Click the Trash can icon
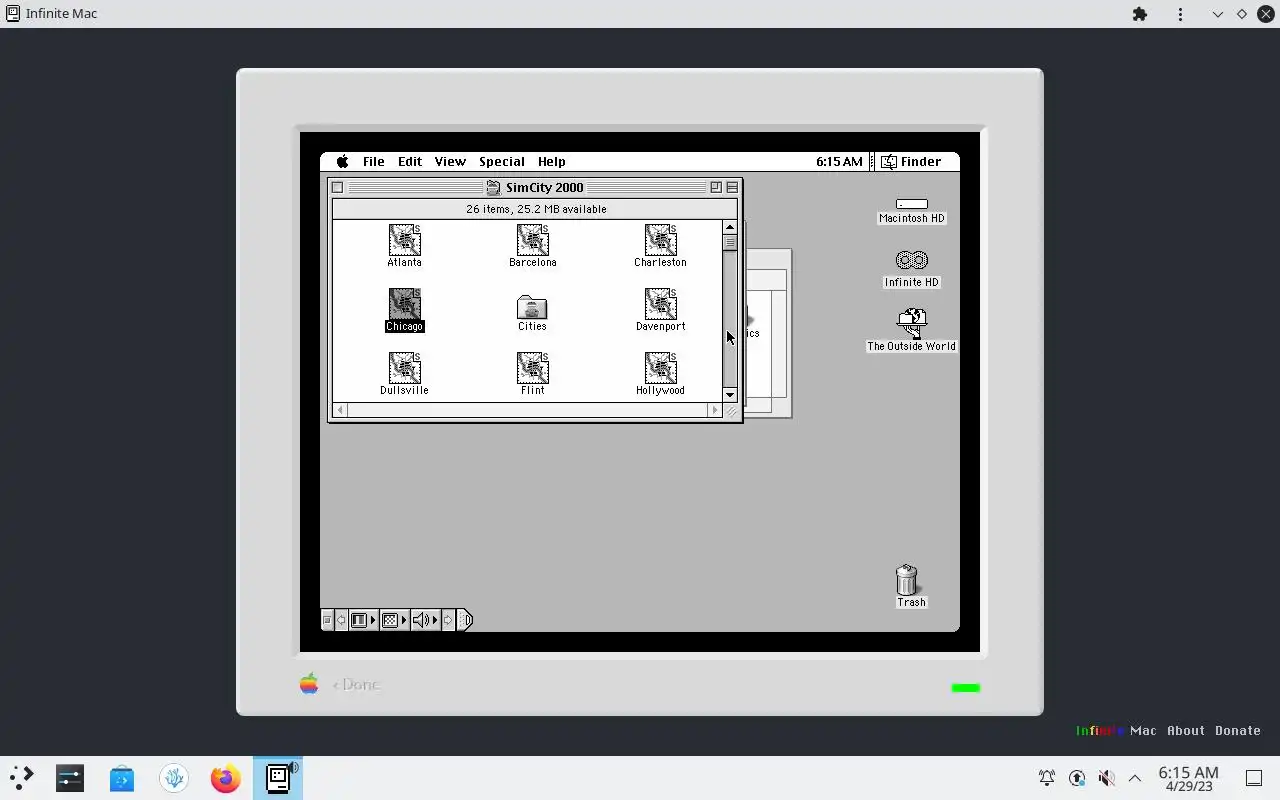The image size is (1280, 800). (906, 580)
